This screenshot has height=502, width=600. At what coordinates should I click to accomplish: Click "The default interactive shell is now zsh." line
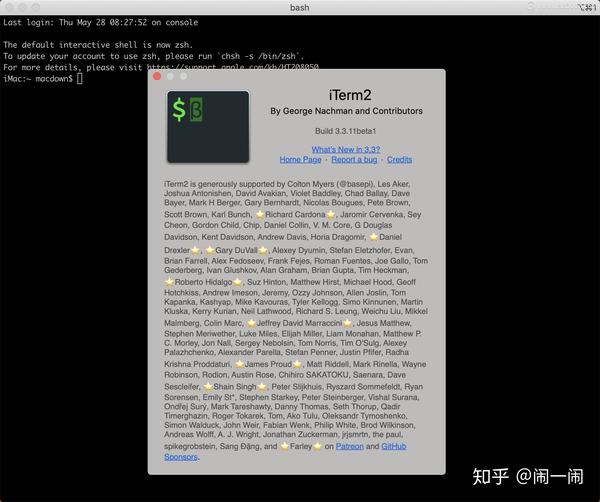point(98,45)
